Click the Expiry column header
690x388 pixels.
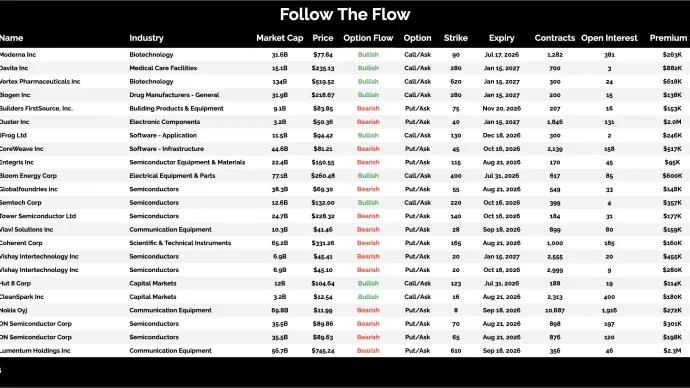click(501, 38)
